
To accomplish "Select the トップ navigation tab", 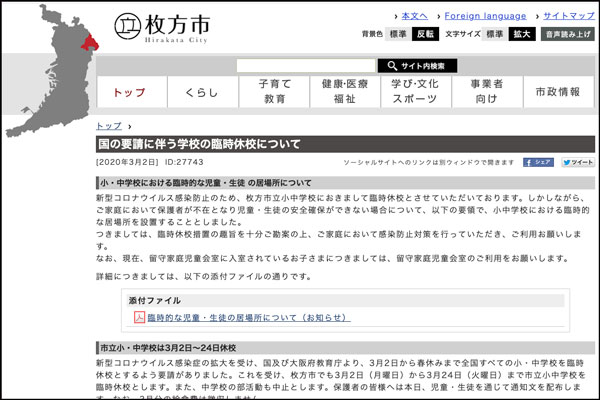I will 129,92.
